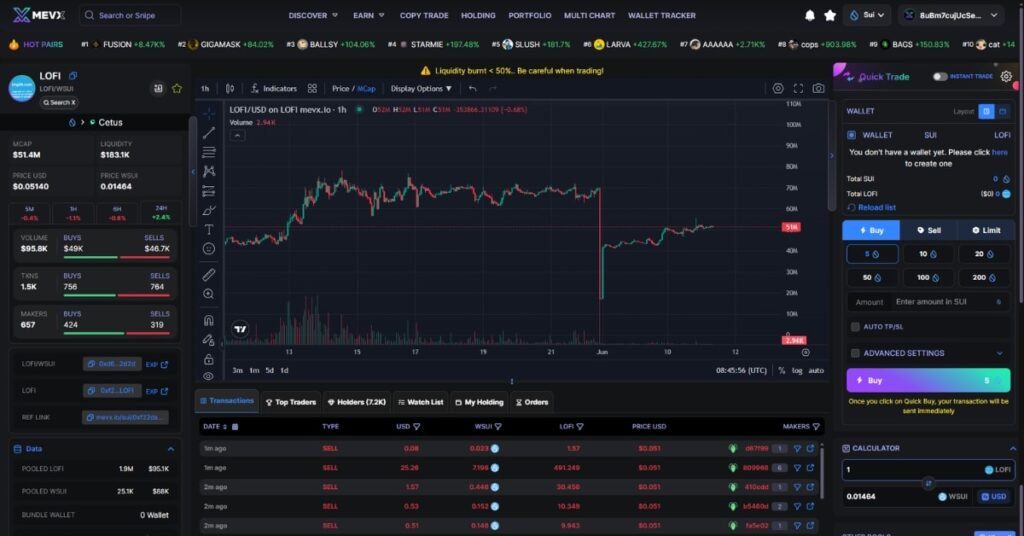Select the zoom in tool
The image size is (1024, 536).
click(209, 294)
